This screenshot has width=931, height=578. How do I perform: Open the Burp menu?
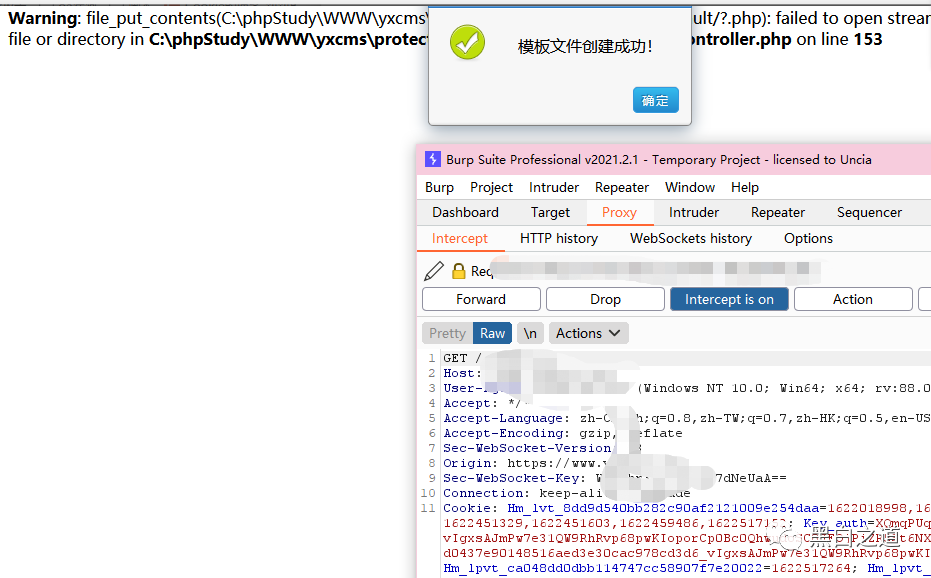coord(439,187)
